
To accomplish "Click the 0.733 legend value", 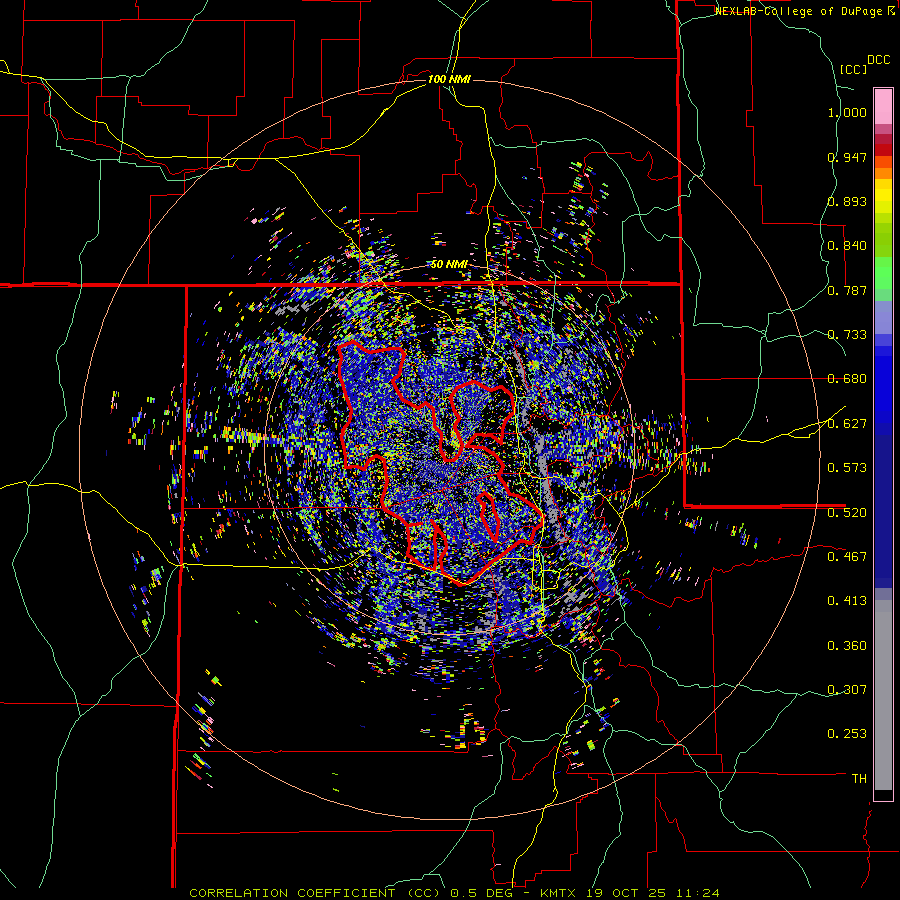I will (847, 335).
